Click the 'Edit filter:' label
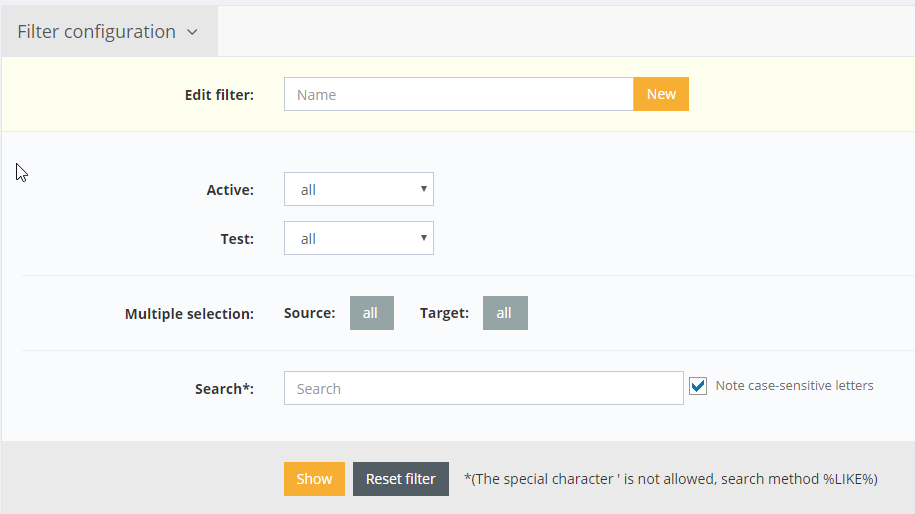Image resolution: width=915 pixels, height=514 pixels. 219,95
